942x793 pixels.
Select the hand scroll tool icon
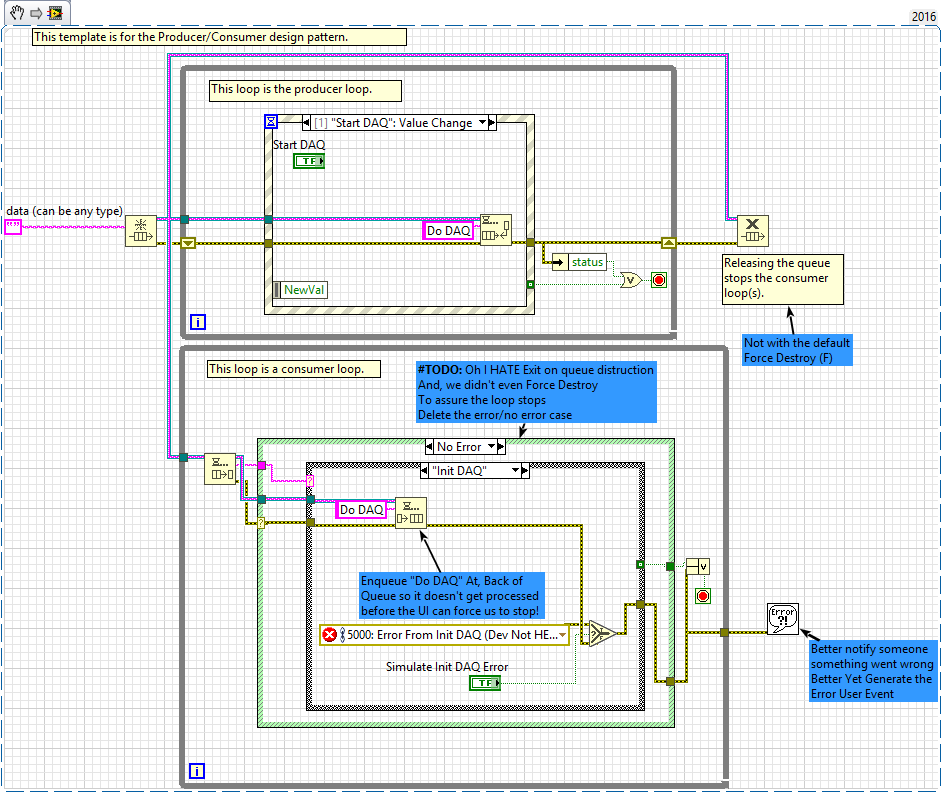(17, 13)
